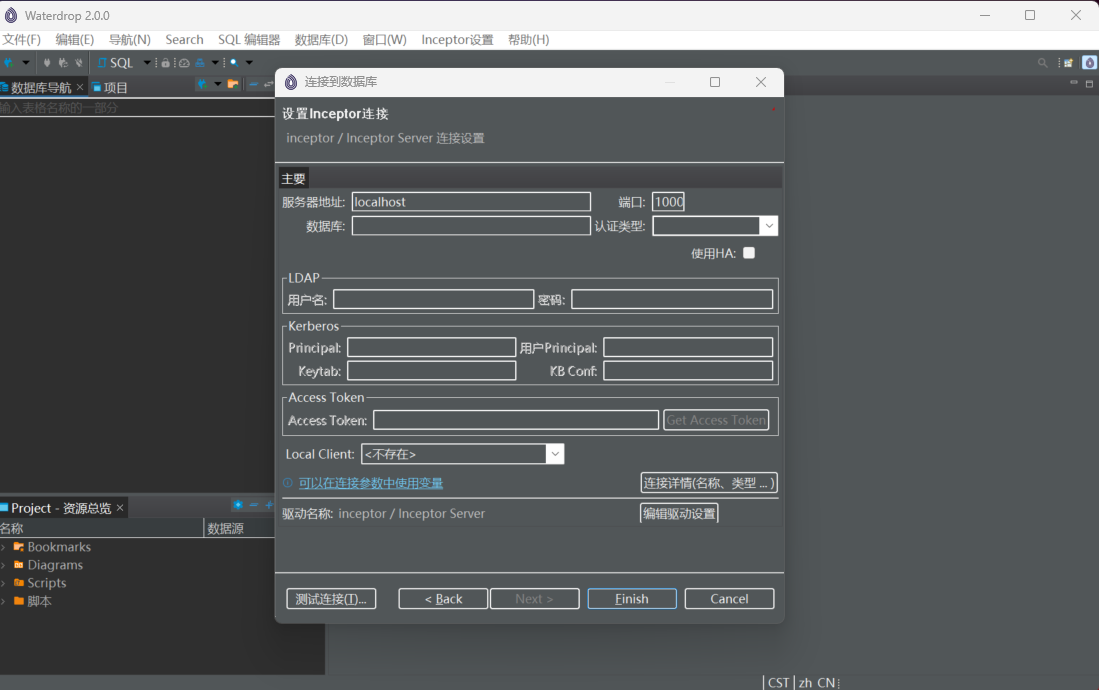Expand the Diagrams tree node
This screenshot has height=690, width=1099.
(x=4, y=565)
